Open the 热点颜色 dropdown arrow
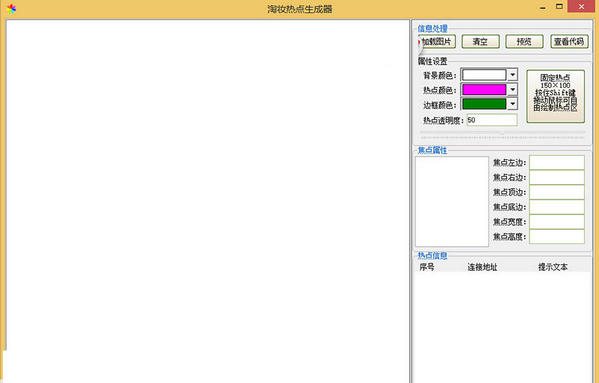Image resolution: width=599 pixels, height=383 pixels. pyautogui.click(x=513, y=89)
